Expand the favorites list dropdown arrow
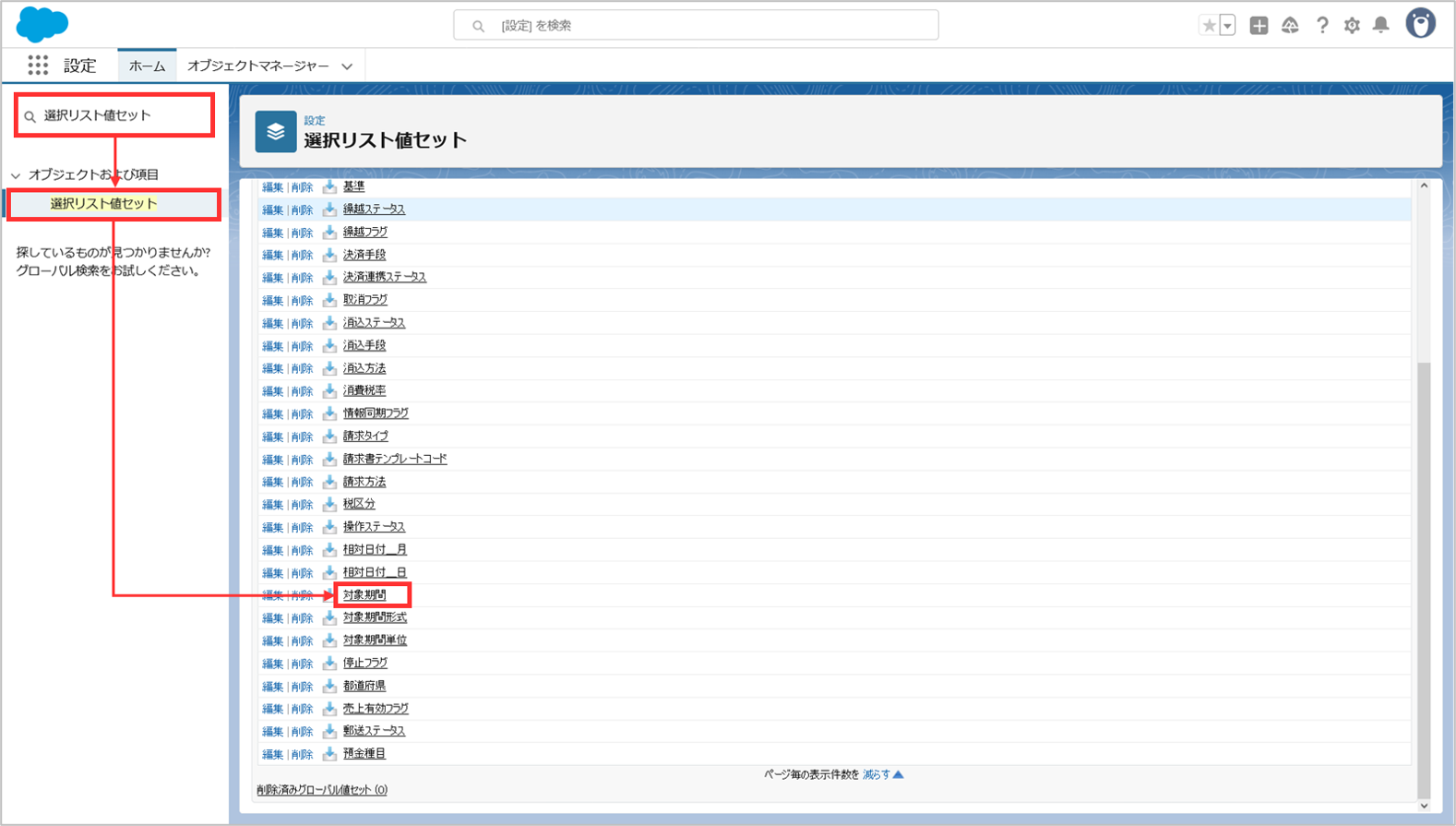1456x826 pixels. pyautogui.click(x=1227, y=26)
